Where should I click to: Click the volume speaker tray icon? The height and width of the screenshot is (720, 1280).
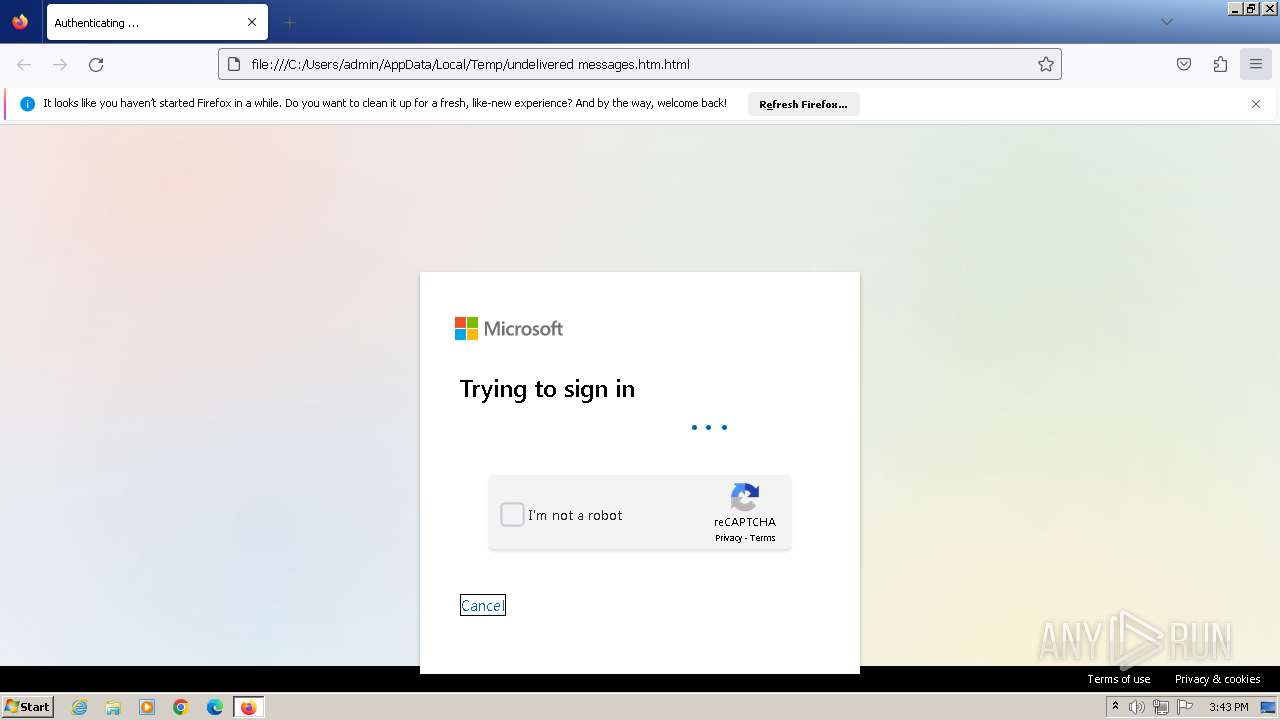click(x=1137, y=707)
